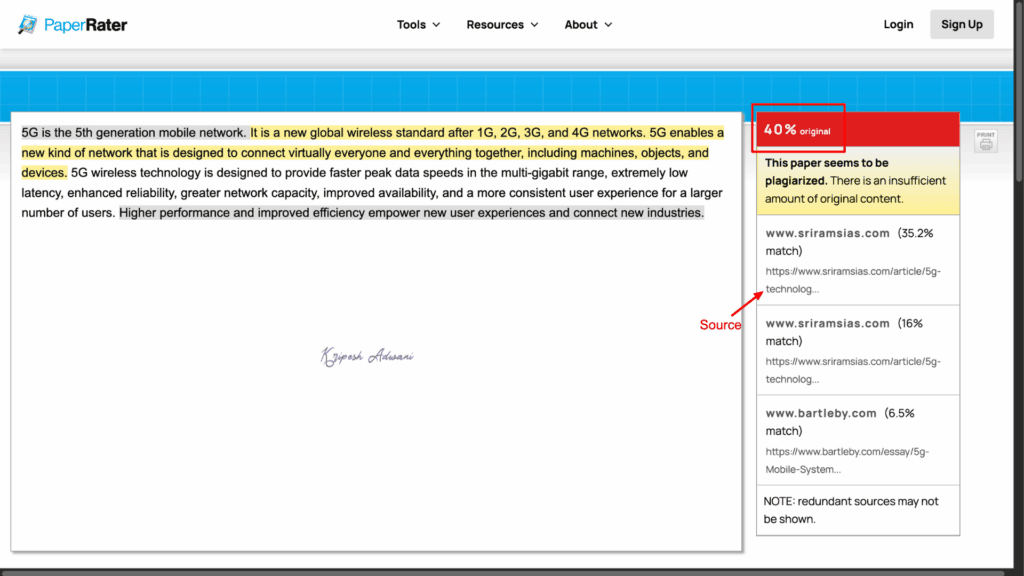Select the Tools menu item
Screen dimensions: 1024x576
click(x=410, y=24)
